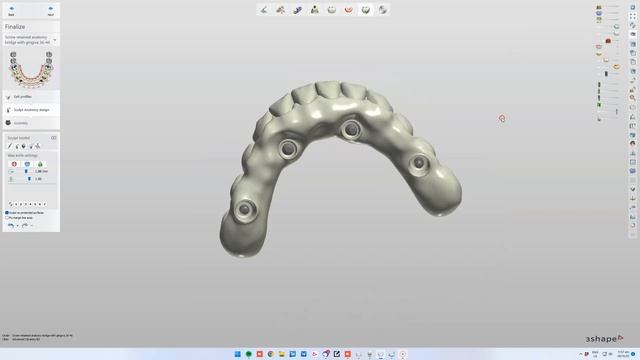The height and width of the screenshot is (360, 640).
Task: Click the dental arch overview thumbnail
Action: (31, 69)
